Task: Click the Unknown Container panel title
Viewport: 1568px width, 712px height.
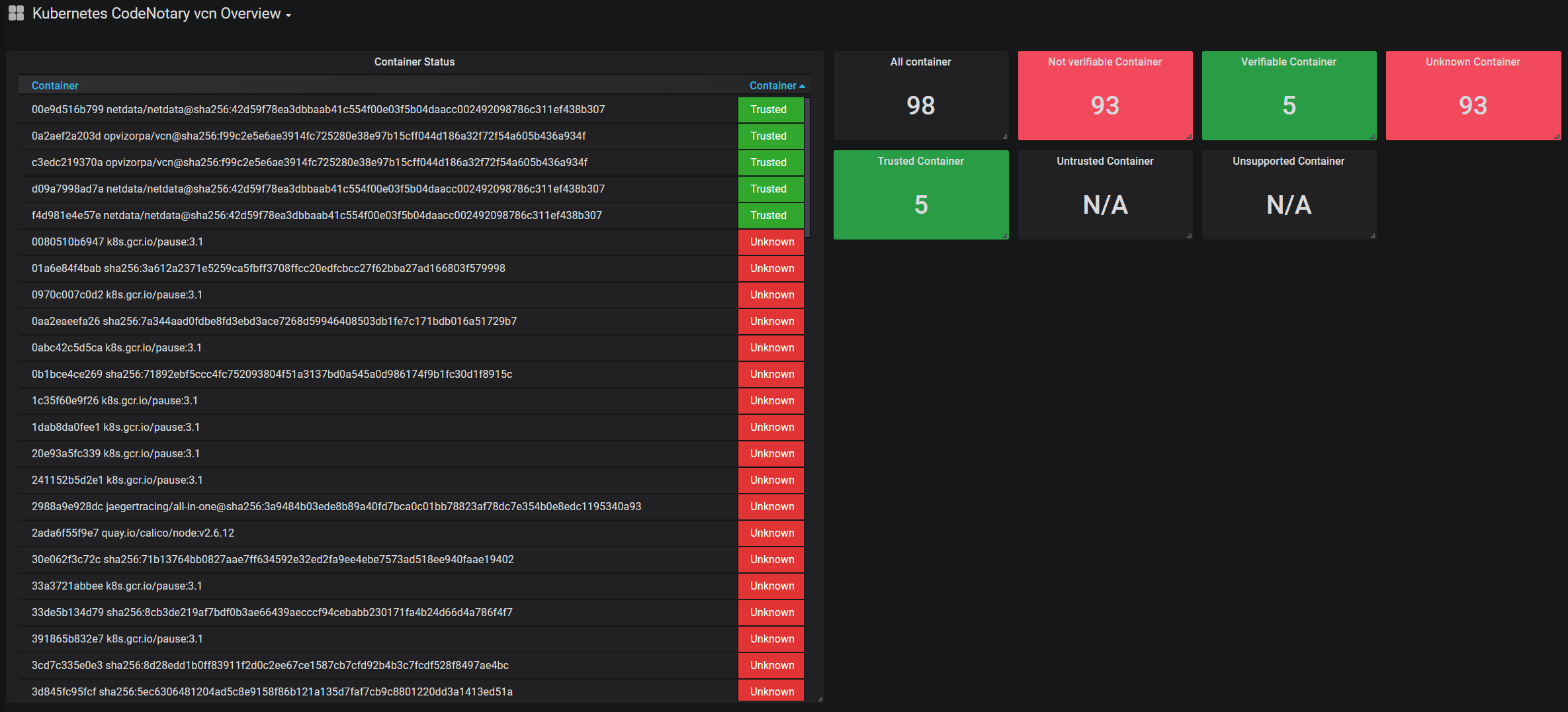Action: tap(1473, 62)
